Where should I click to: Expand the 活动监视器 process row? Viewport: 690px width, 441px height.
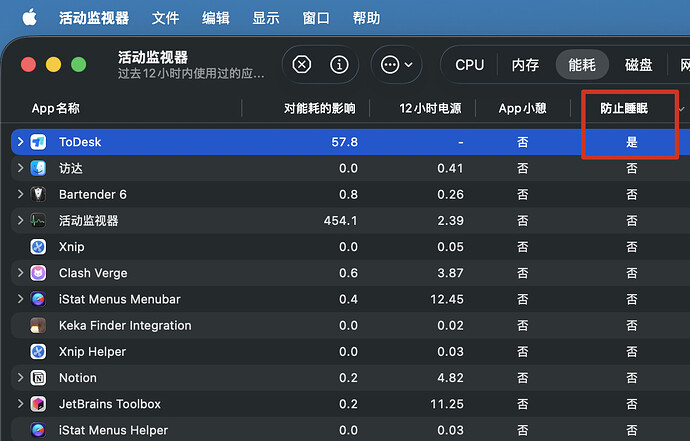point(20,220)
